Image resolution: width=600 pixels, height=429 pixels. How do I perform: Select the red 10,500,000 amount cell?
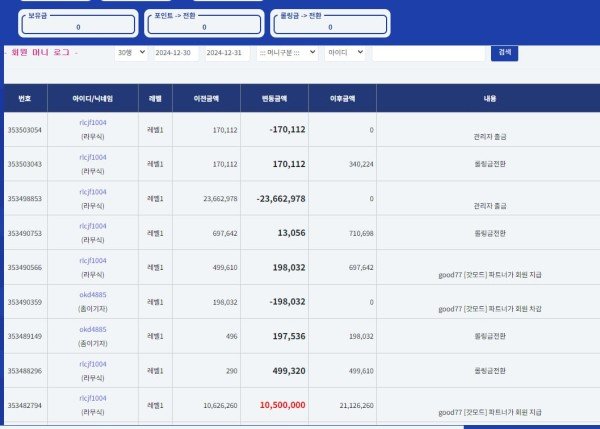click(281, 405)
